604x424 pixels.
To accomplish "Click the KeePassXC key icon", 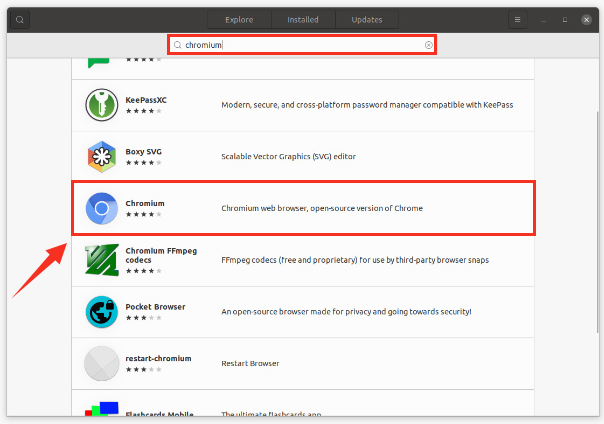I will click(x=102, y=105).
